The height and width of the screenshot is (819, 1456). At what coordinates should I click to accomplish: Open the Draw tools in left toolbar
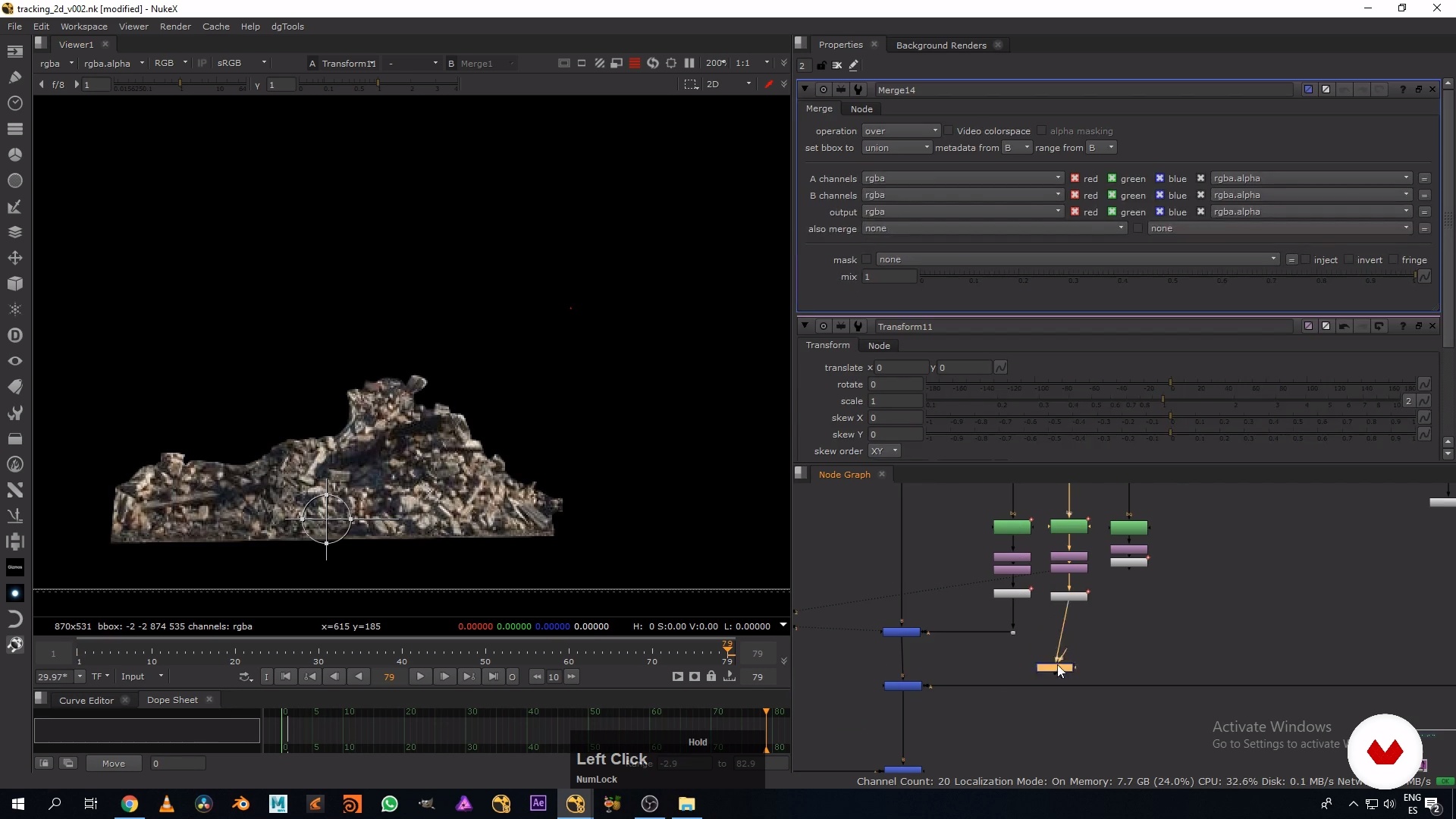coord(14,77)
